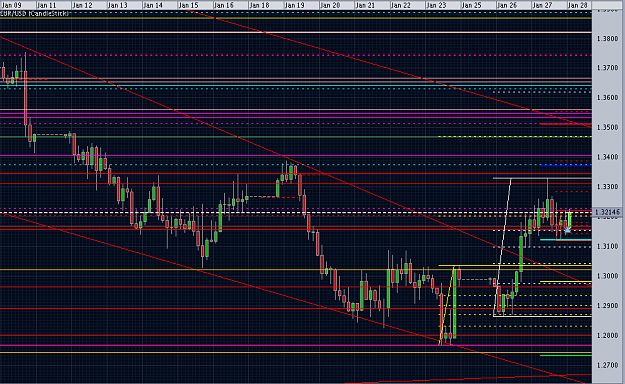Pick the 1.2800 price axis label
The height and width of the screenshot is (384, 625).
coord(608,336)
